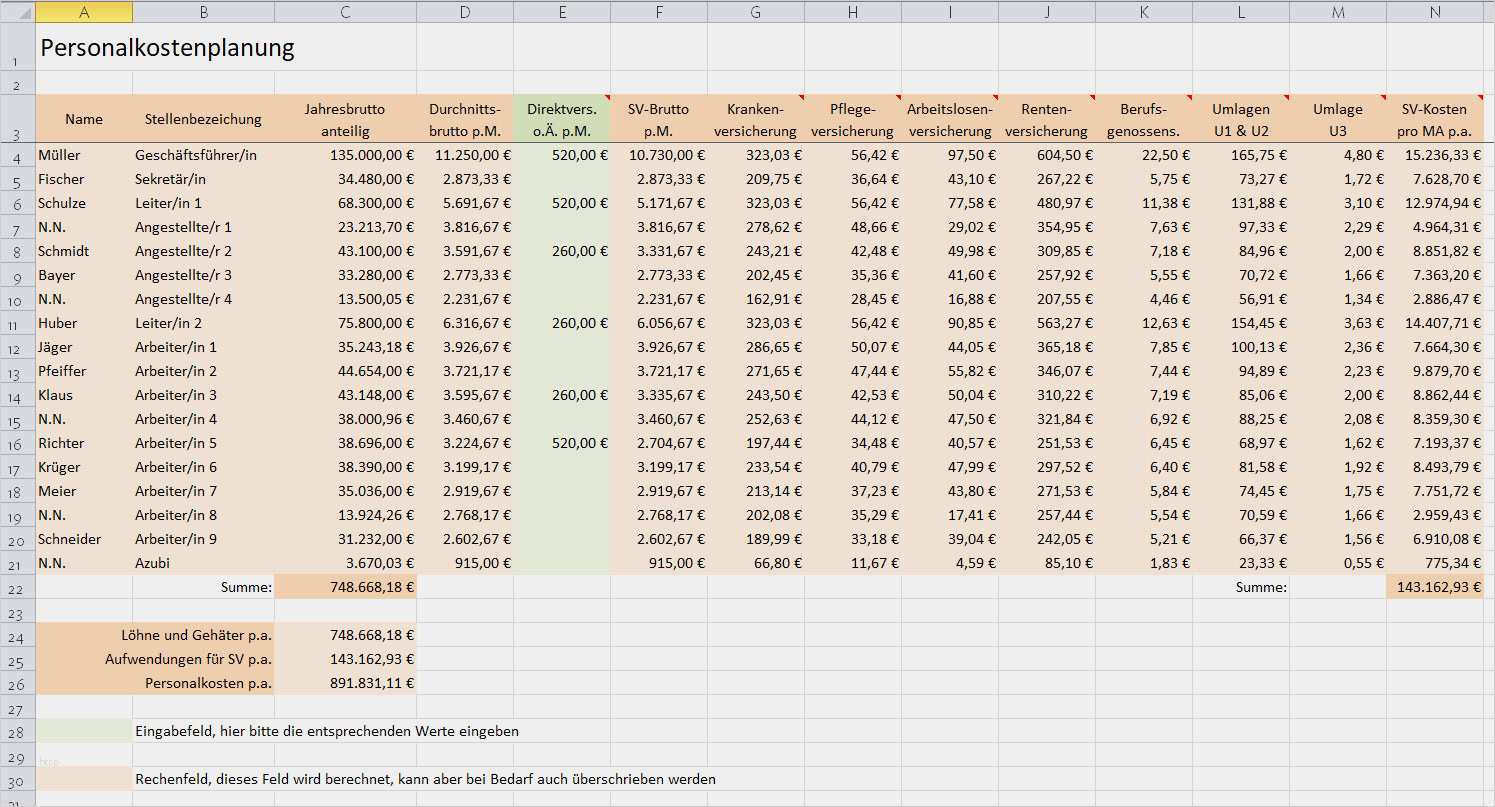
Task: Select the green Eingabefeld legend swatch cell
Action: (84, 731)
